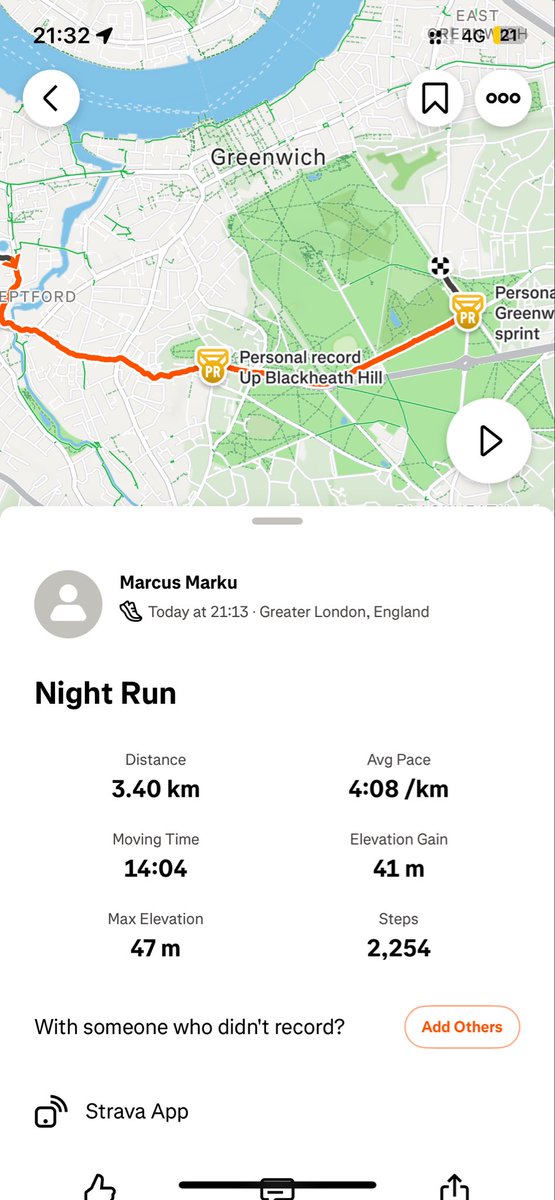The height and width of the screenshot is (1200, 555).
Task: Open comments via the speech bubble icon
Action: click(277, 1188)
